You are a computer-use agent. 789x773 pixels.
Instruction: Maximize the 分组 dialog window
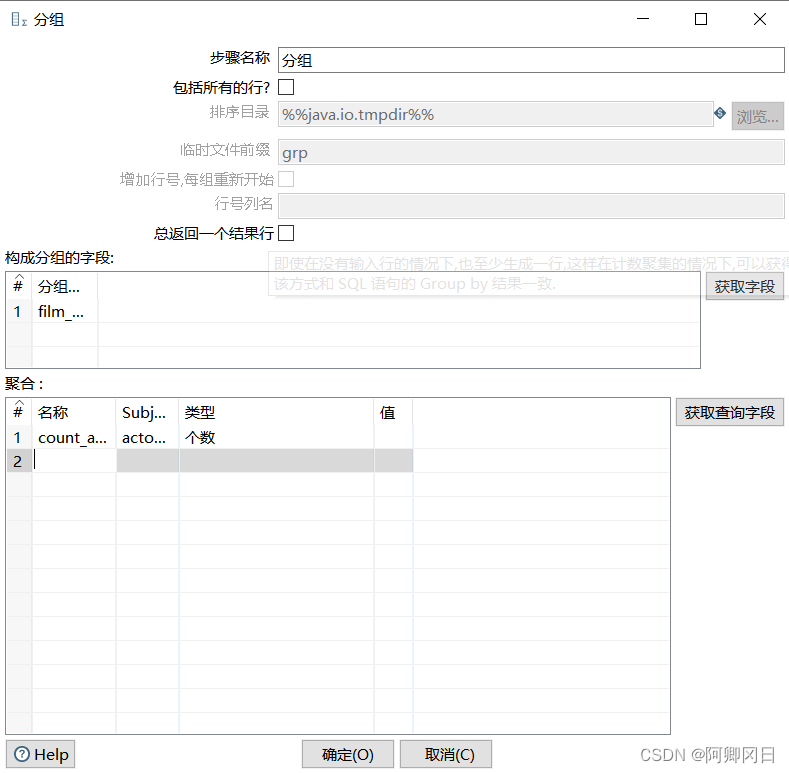701,19
